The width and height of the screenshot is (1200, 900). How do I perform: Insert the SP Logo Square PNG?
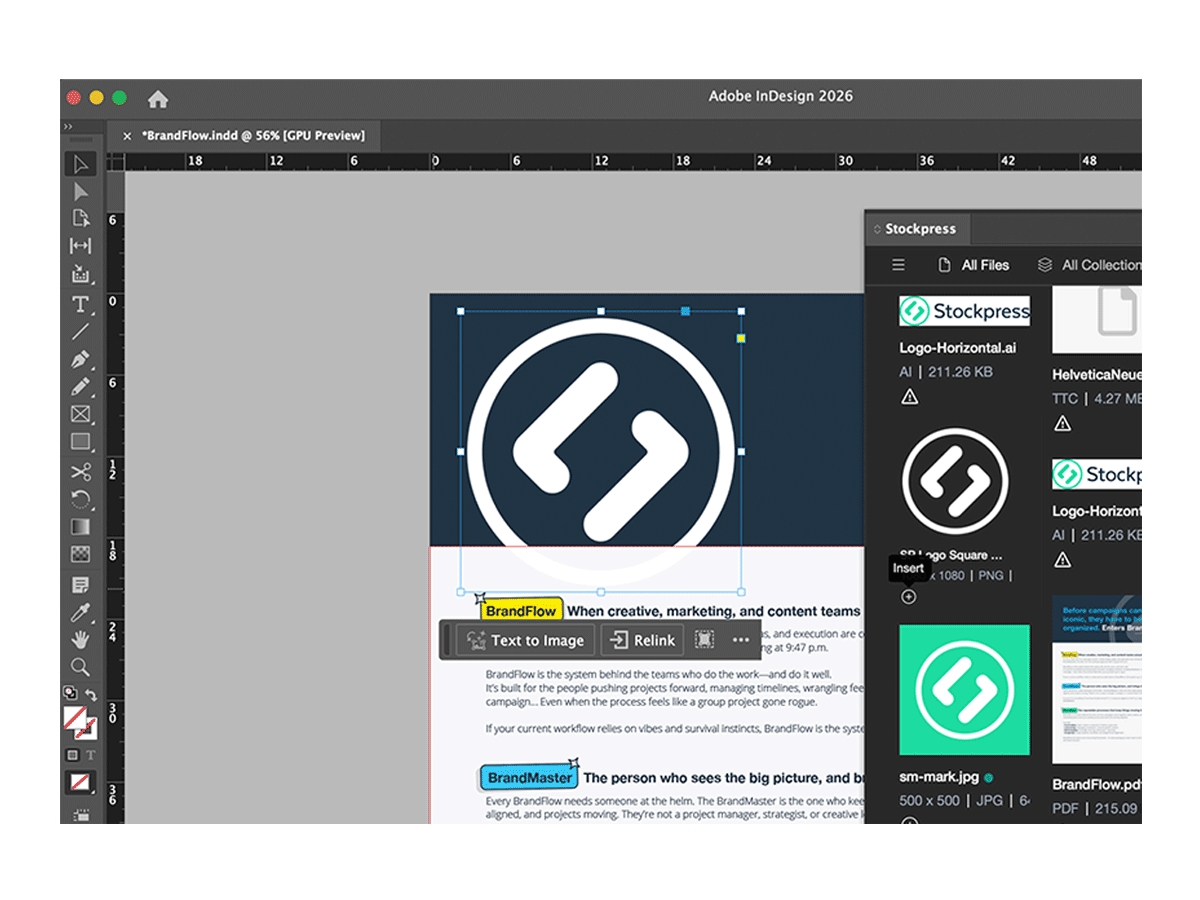tap(908, 597)
